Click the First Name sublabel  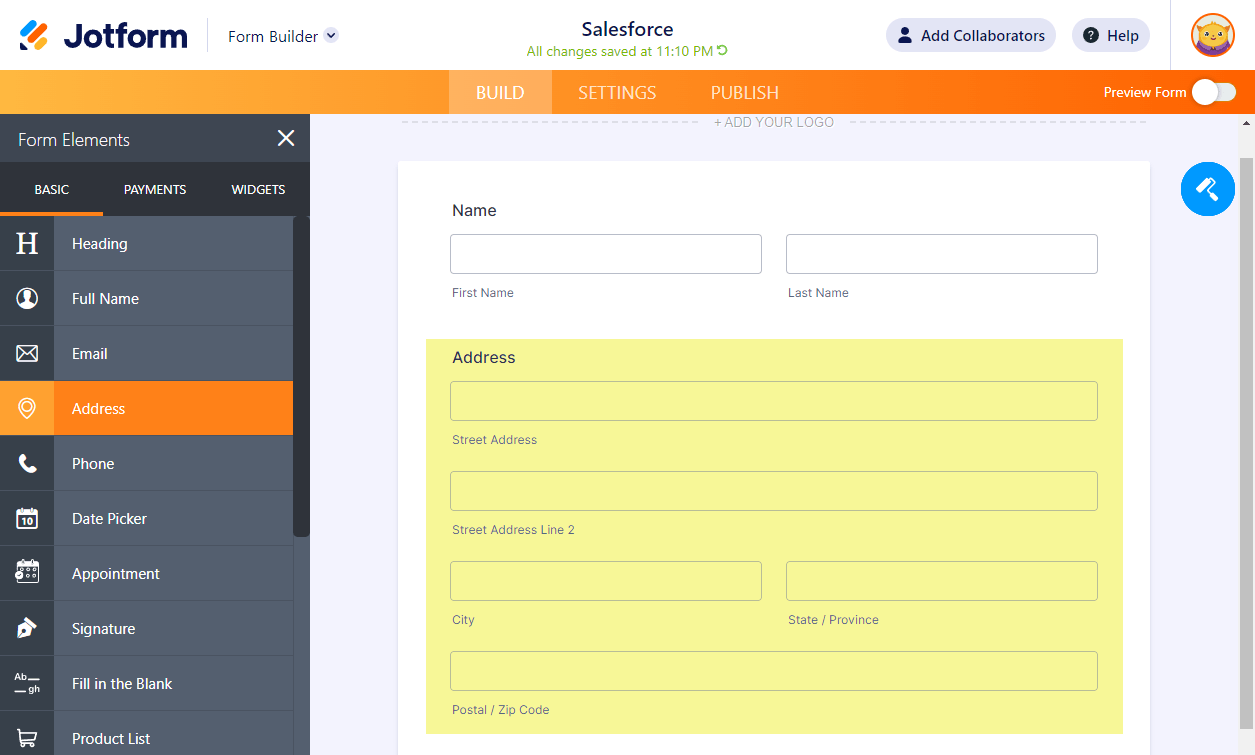click(x=483, y=293)
